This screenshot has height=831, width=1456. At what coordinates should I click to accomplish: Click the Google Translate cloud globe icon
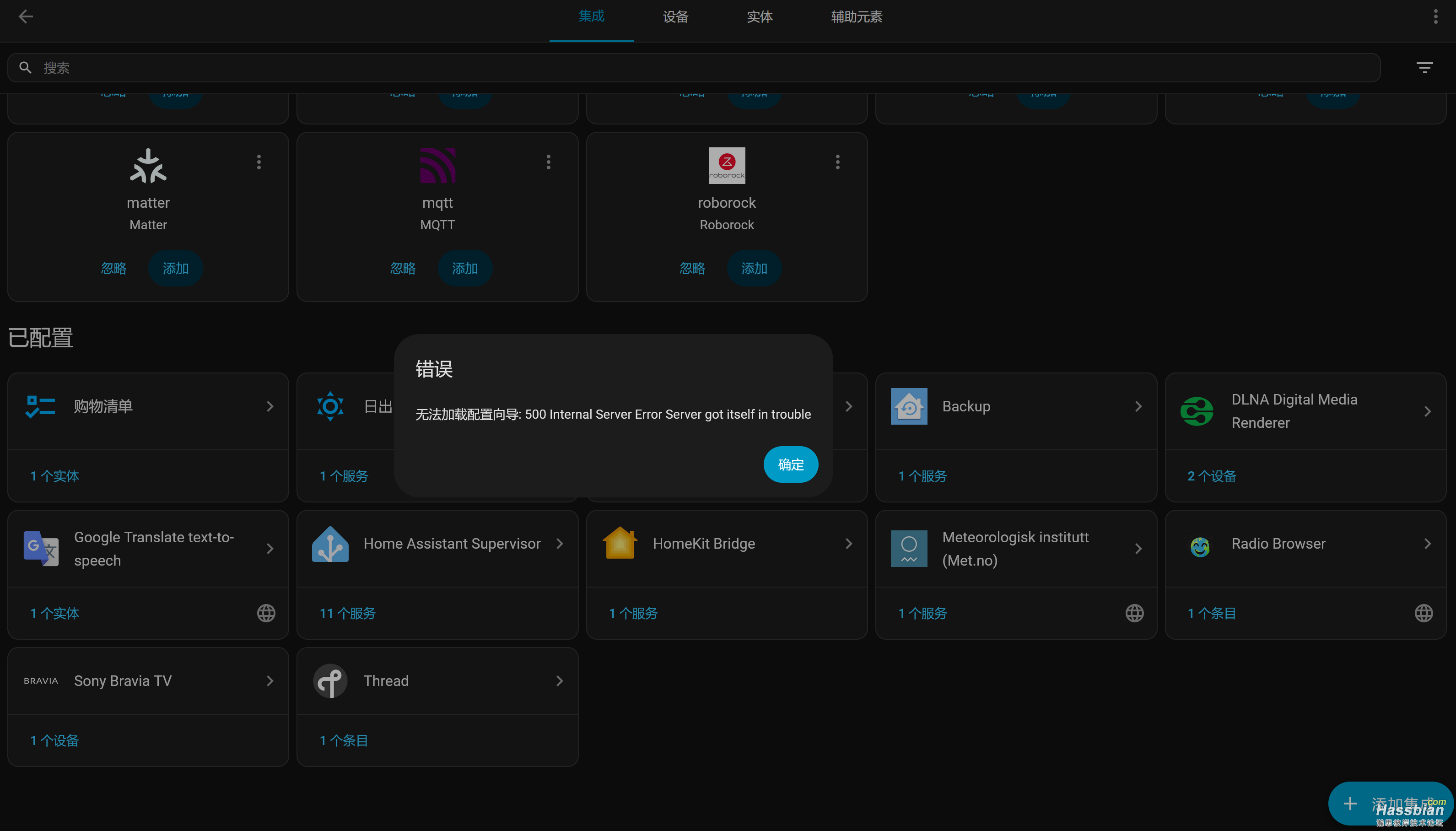(x=266, y=613)
